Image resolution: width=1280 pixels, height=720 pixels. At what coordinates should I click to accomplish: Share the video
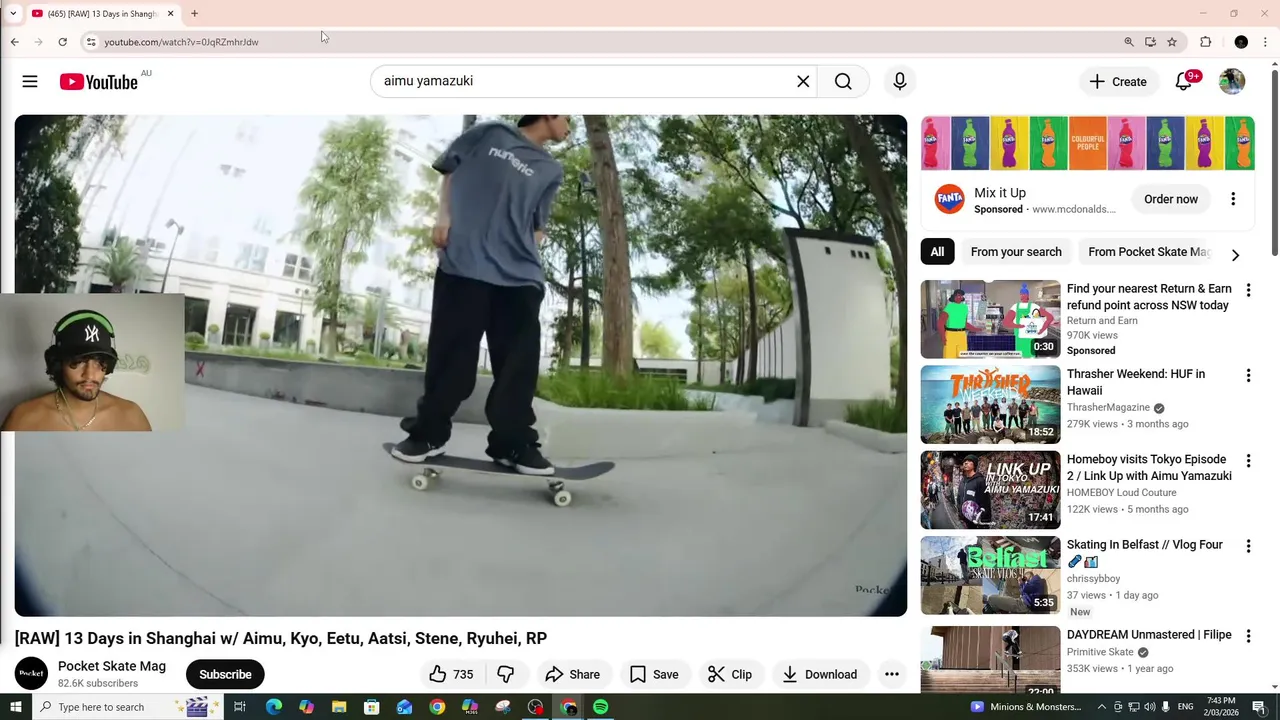[573, 674]
